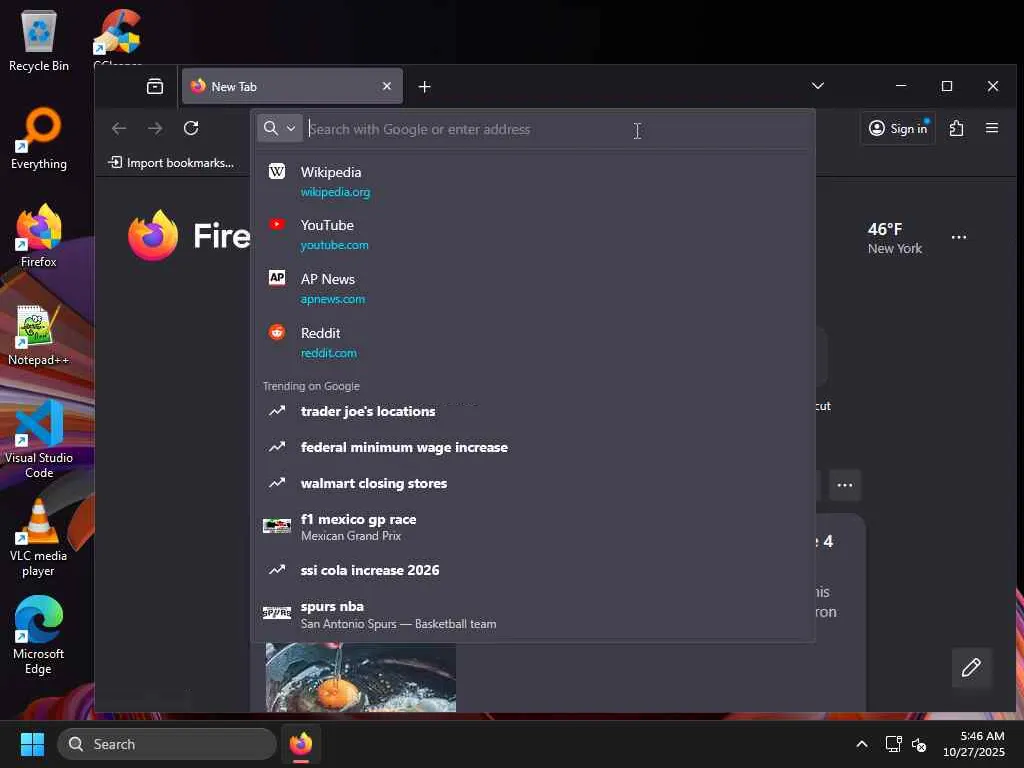1024x768 pixels.
Task: Select the New Tab tab
Action: pyautogui.click(x=292, y=86)
